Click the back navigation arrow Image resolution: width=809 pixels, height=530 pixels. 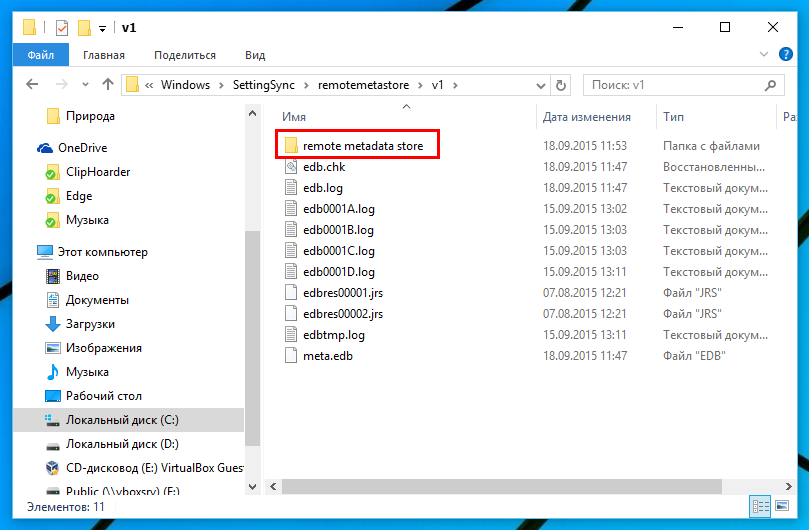click(32, 85)
